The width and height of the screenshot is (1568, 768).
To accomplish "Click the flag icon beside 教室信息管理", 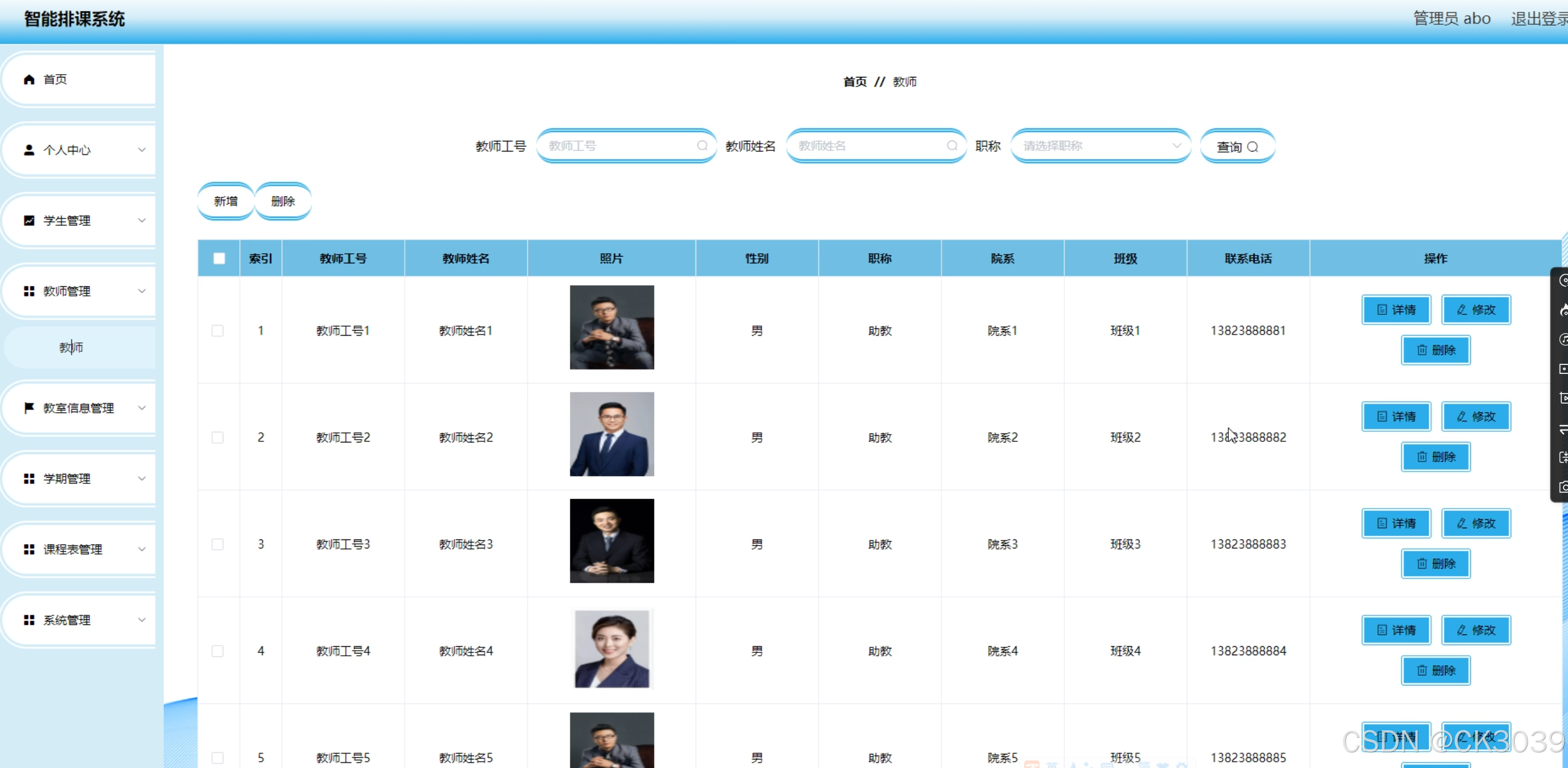I will [x=29, y=408].
